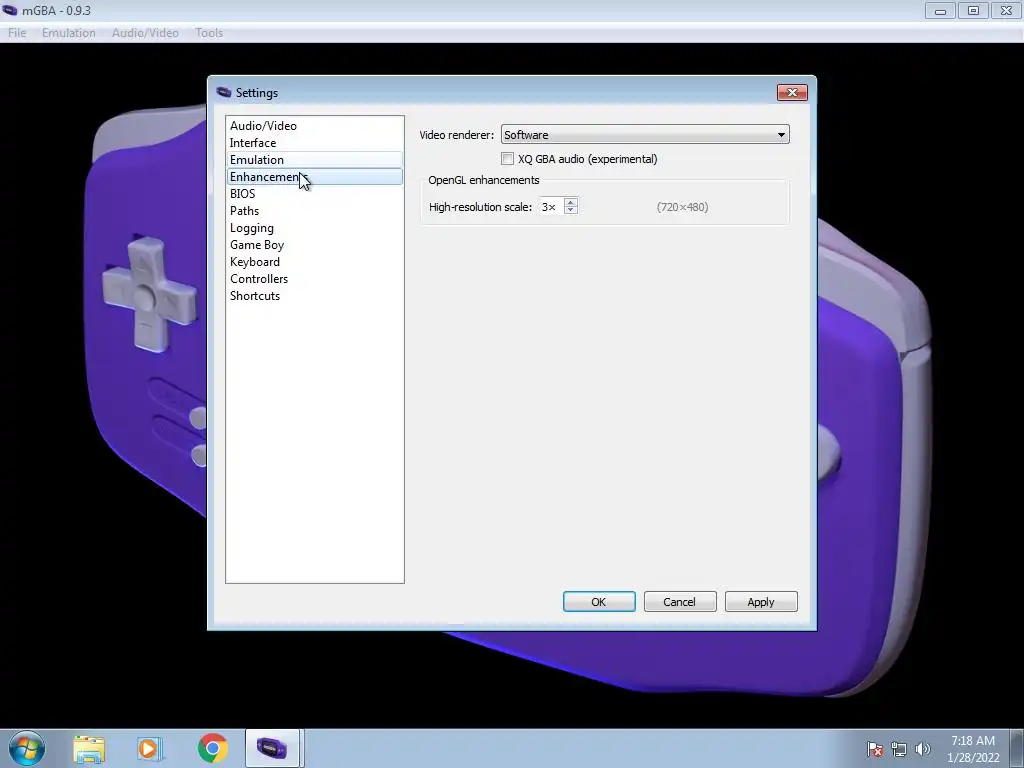
Task: Click the High-resolution scale 3× field
Action: click(x=551, y=206)
